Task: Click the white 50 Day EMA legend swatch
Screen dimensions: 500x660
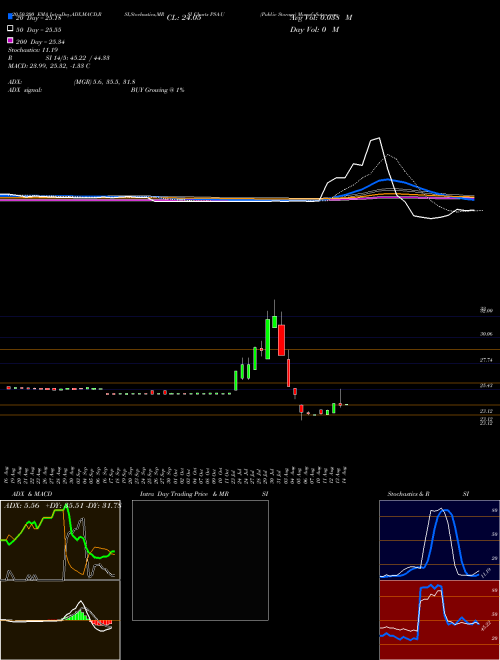Action: pyautogui.click(x=10, y=29)
